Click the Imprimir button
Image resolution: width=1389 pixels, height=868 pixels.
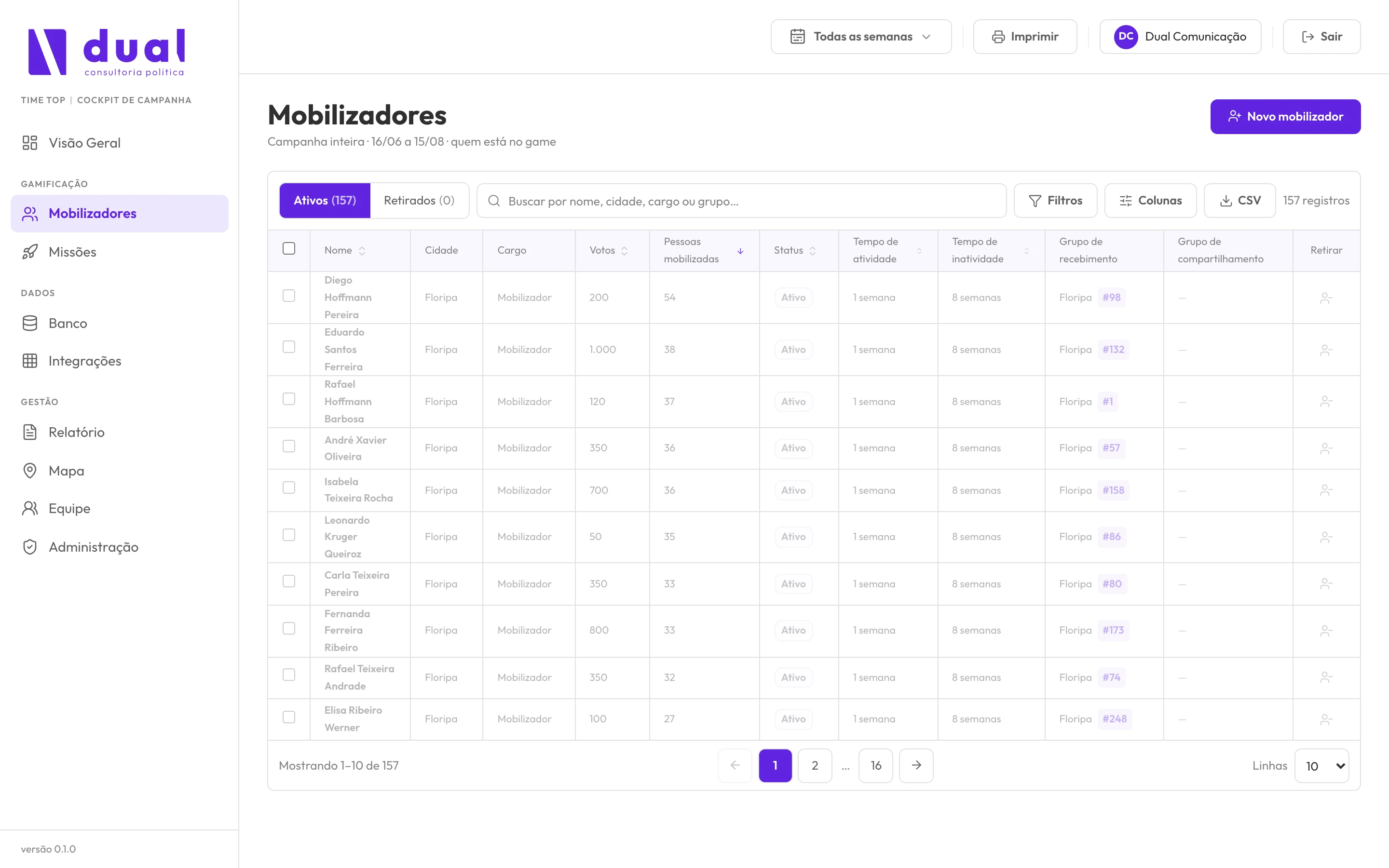[x=1025, y=37]
